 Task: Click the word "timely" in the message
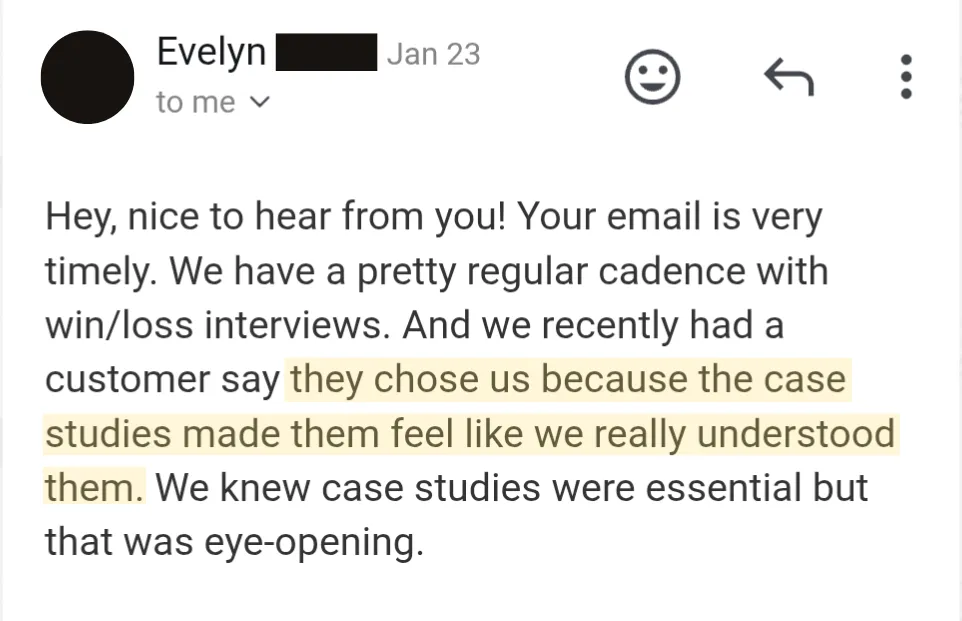[96, 271]
